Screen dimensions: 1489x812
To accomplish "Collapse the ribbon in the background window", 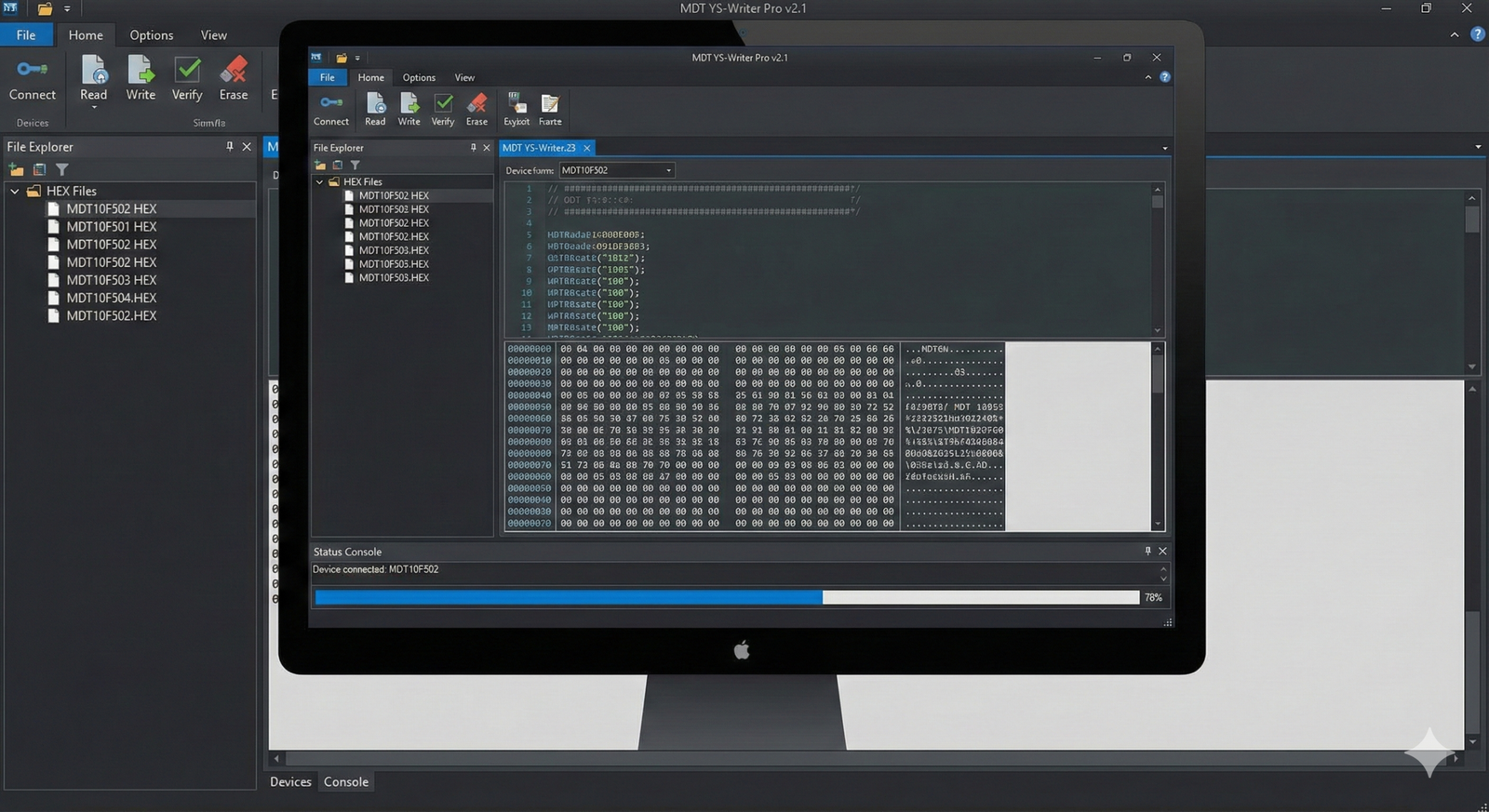I will tap(1455, 34).
